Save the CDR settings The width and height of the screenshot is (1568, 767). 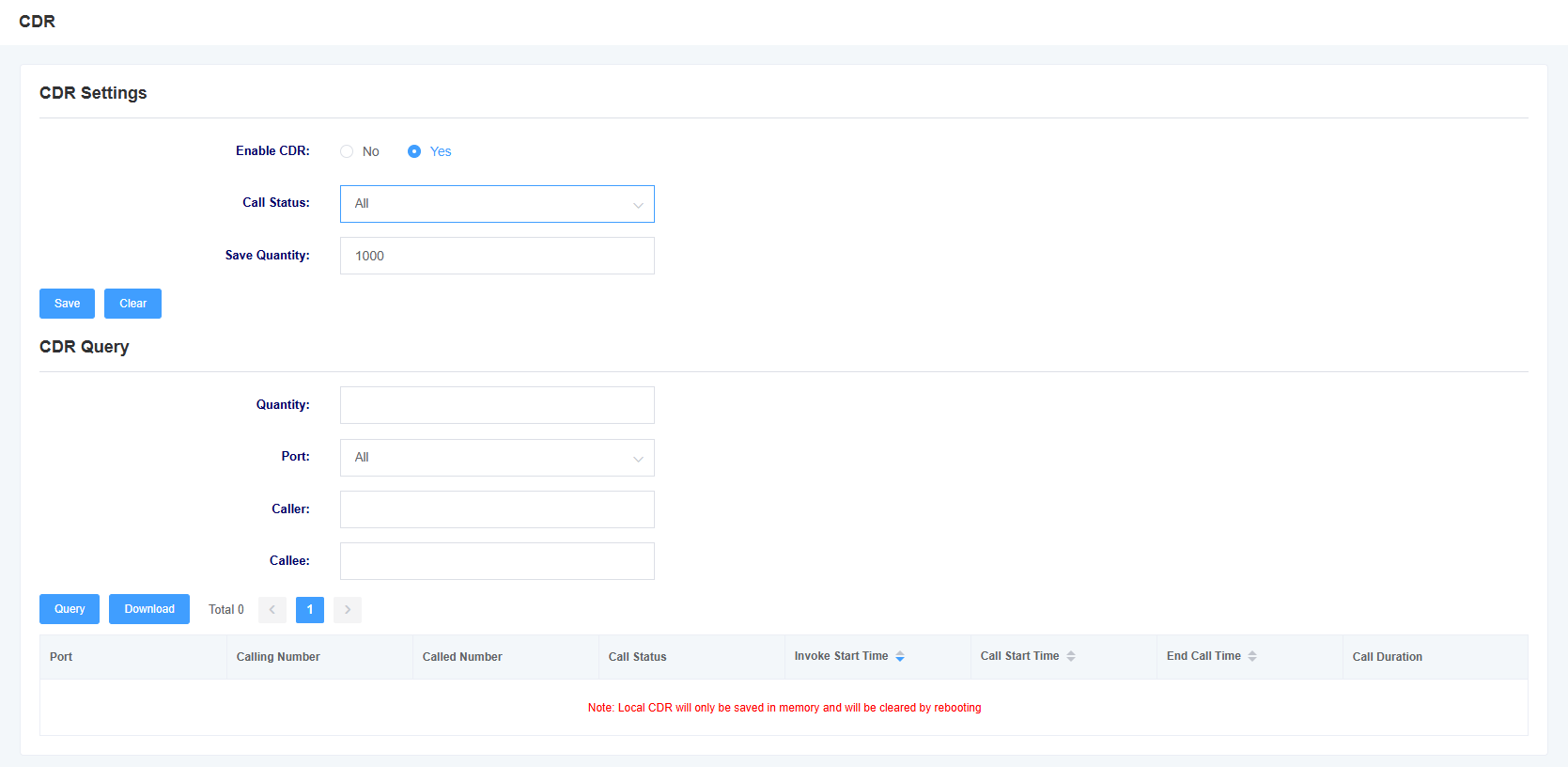(67, 304)
